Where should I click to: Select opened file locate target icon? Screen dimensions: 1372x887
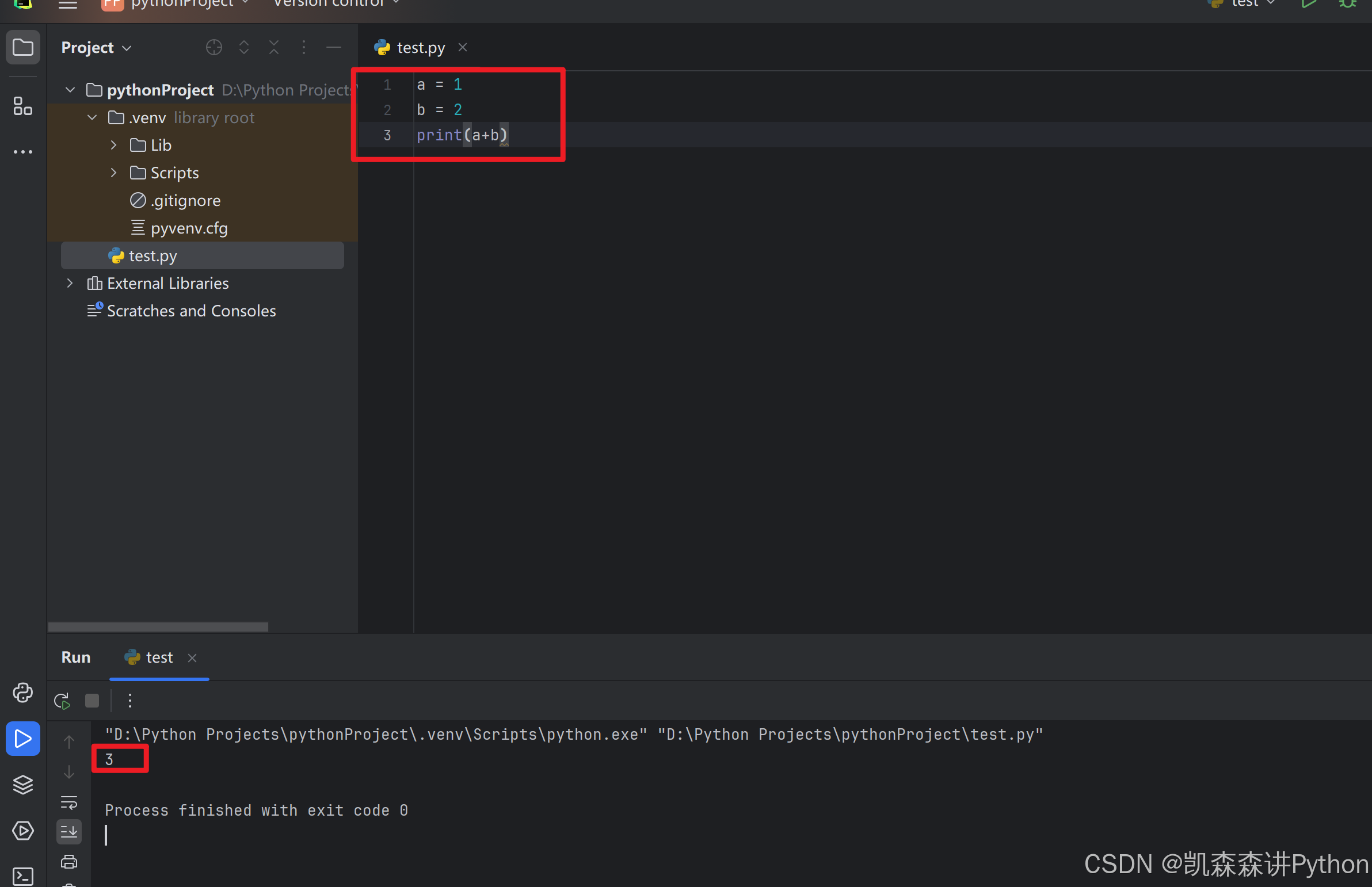click(214, 47)
